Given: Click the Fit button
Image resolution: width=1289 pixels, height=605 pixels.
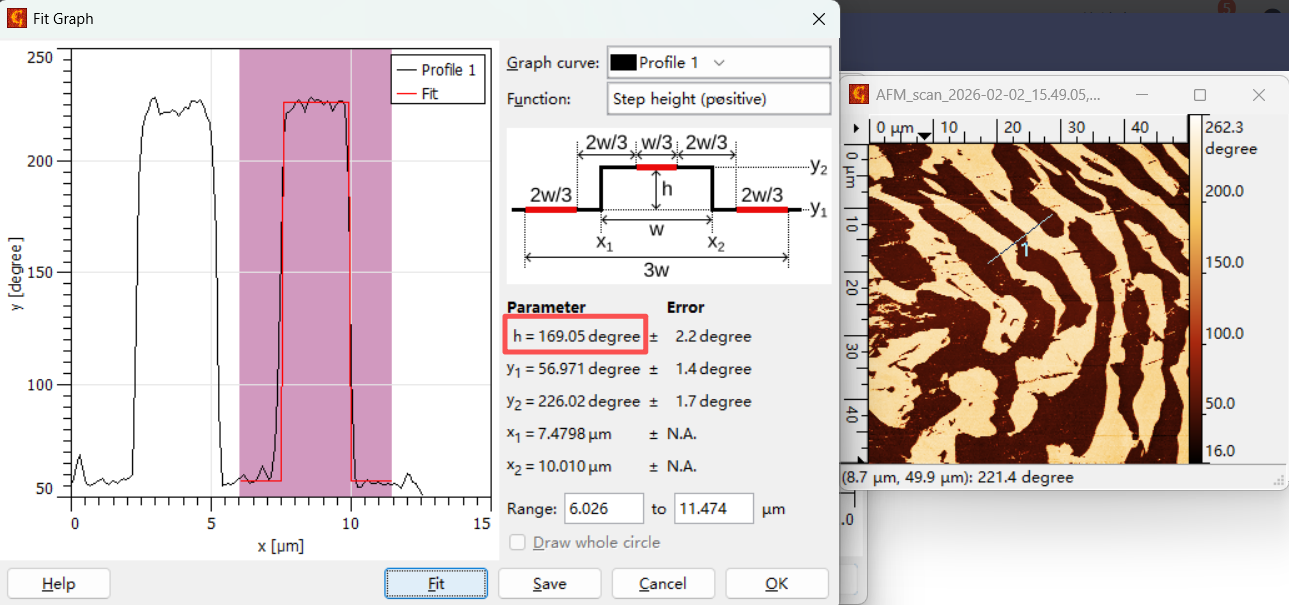Looking at the screenshot, I should tap(436, 584).
